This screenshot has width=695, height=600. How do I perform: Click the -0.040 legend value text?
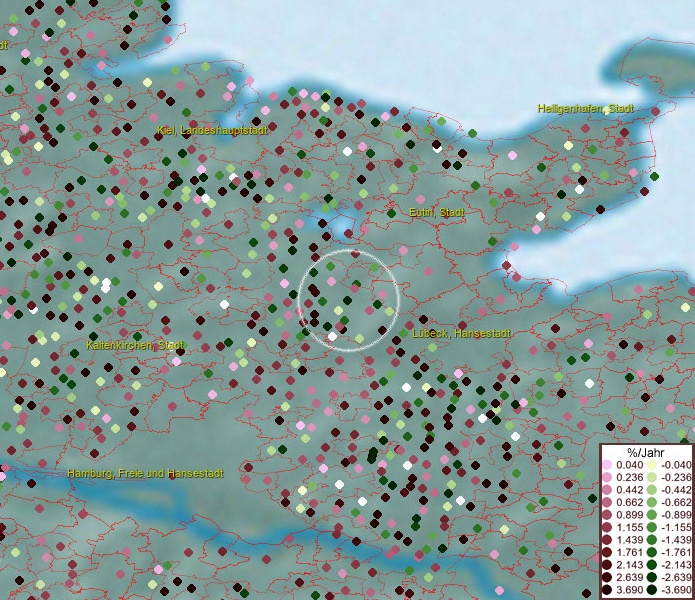point(676,465)
